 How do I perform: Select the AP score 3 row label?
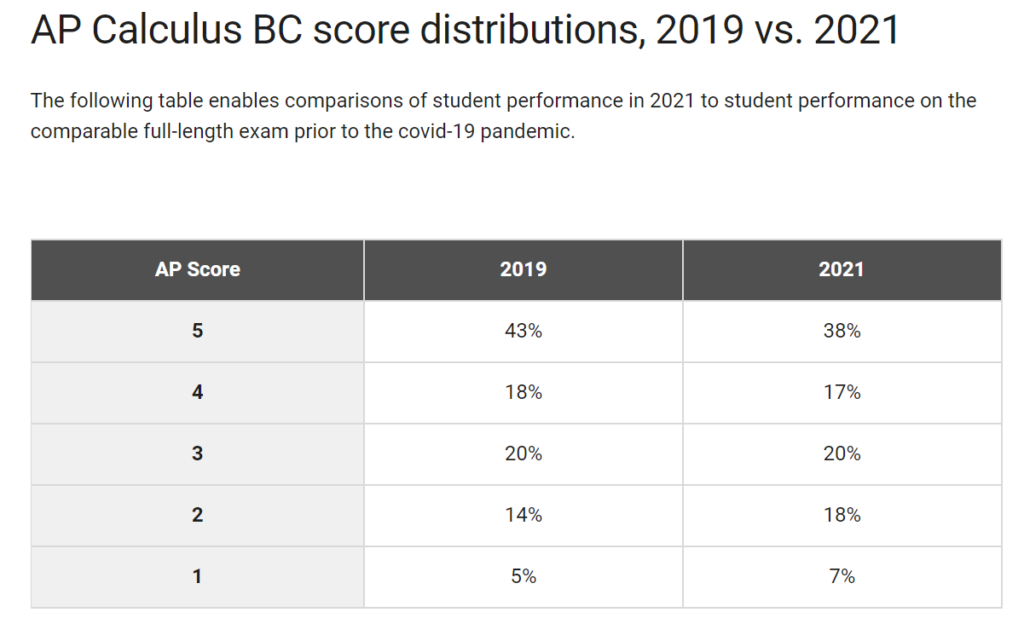pos(197,453)
